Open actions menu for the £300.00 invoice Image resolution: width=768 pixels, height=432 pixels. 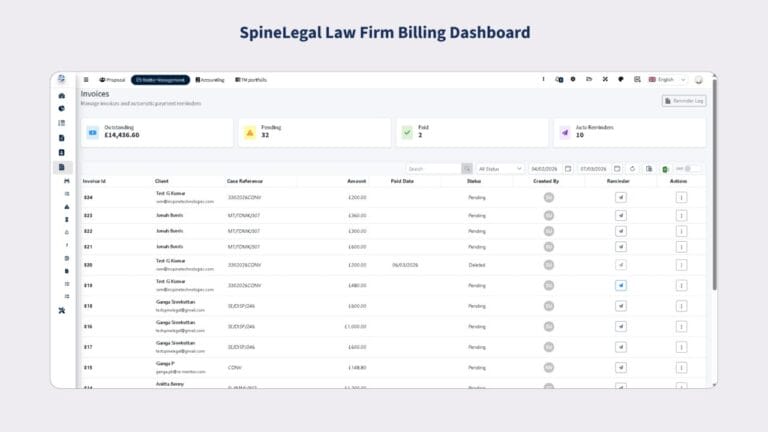click(681, 231)
